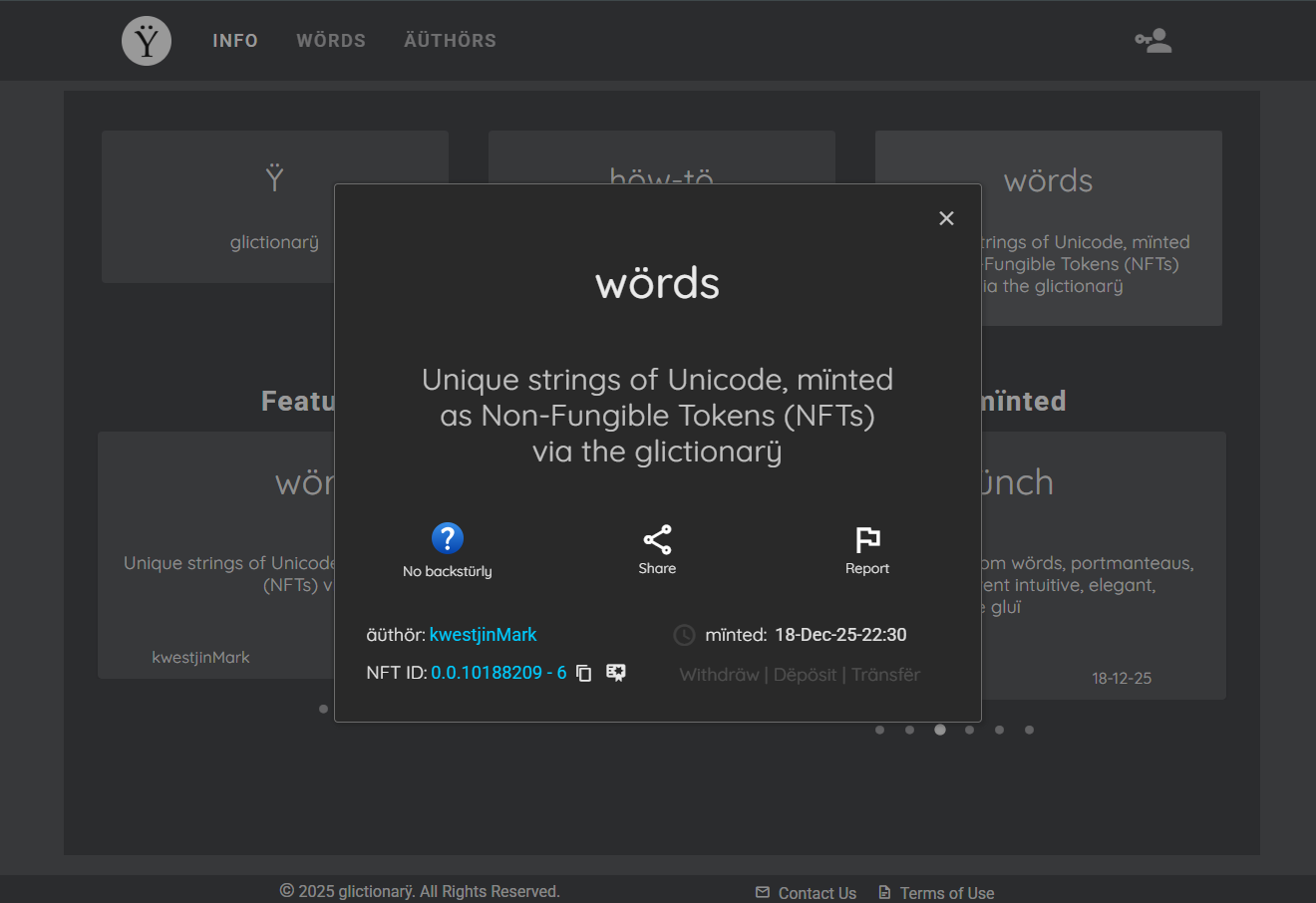1316x903 pixels.
Task: Report this word using the flag icon
Action: point(867,539)
